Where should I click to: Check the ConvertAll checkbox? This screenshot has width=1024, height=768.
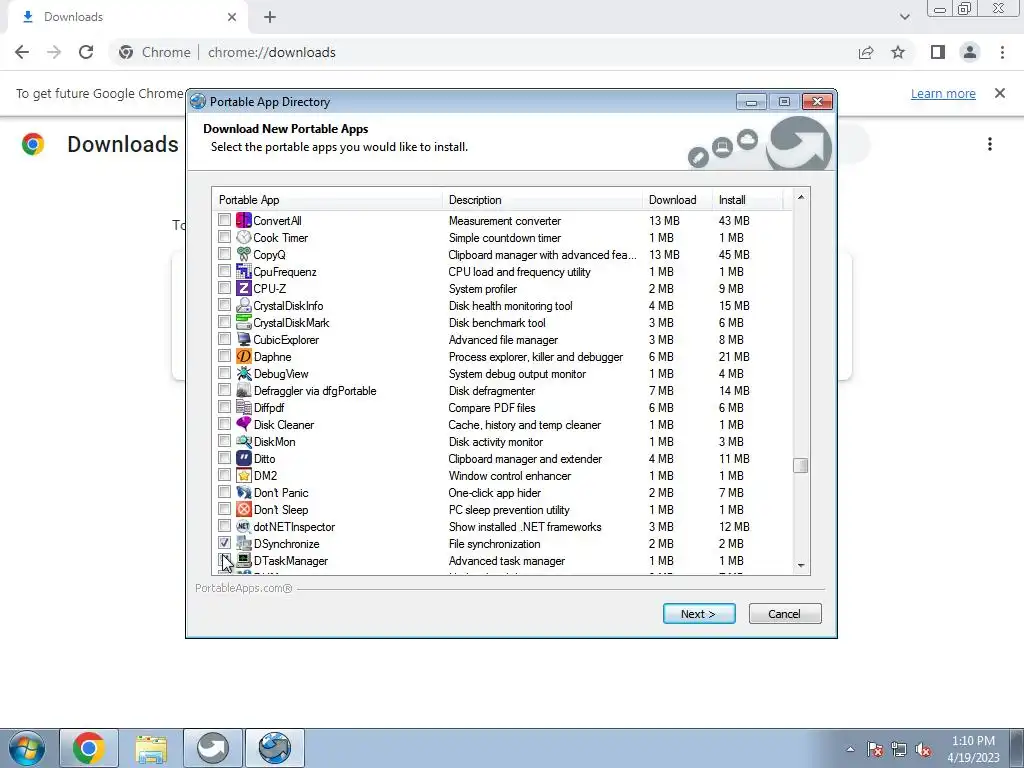pos(225,220)
